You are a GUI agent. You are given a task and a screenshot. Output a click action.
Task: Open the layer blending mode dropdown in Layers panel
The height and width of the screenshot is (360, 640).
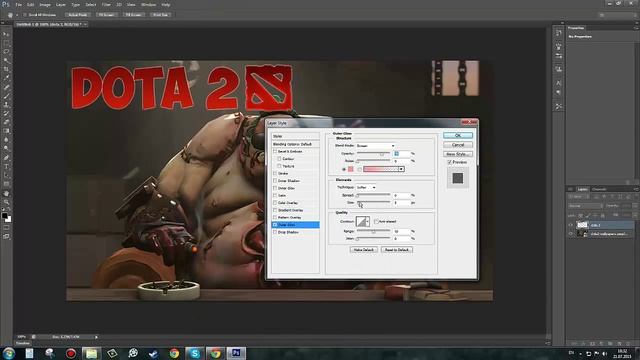pyautogui.click(x=585, y=206)
